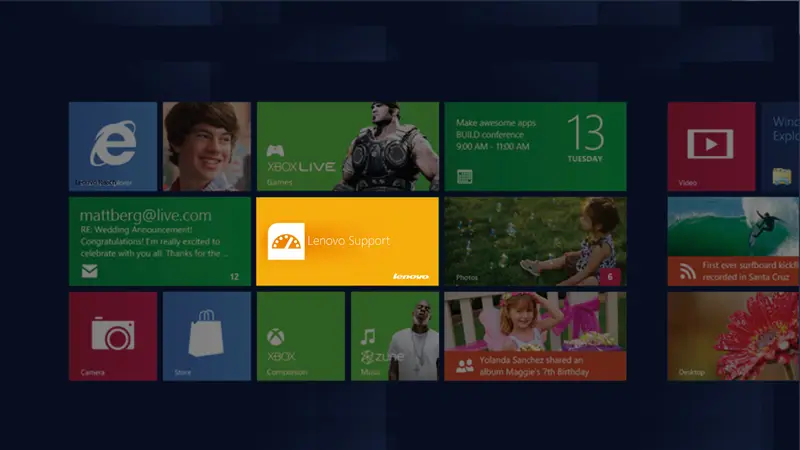The image size is (800, 450).
Task: Open the Zune Music tile
Action: [x=394, y=336]
